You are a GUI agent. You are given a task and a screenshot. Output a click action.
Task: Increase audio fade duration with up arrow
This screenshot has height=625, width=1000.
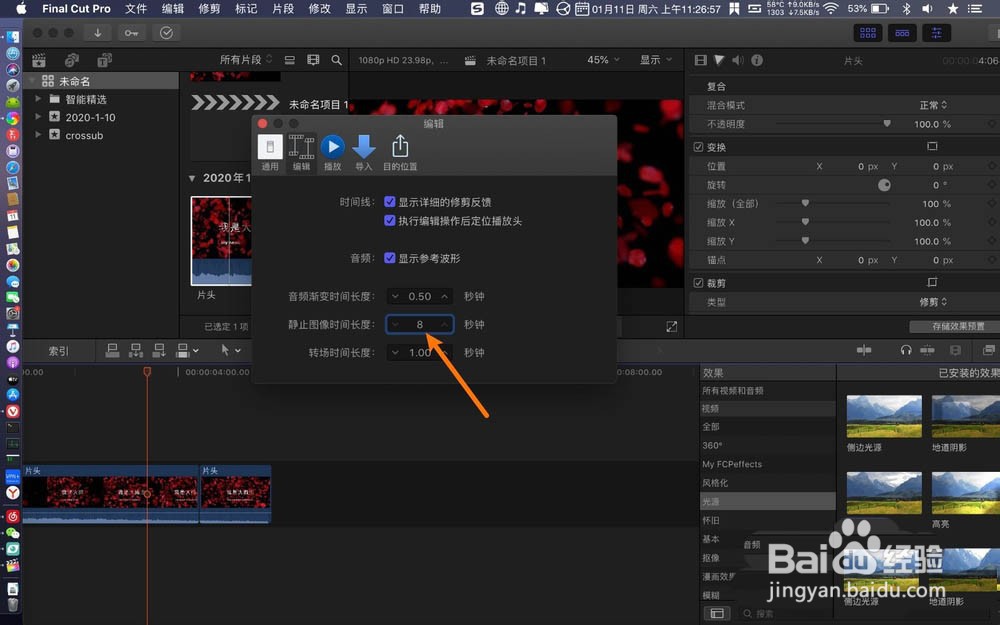pyautogui.click(x=445, y=296)
